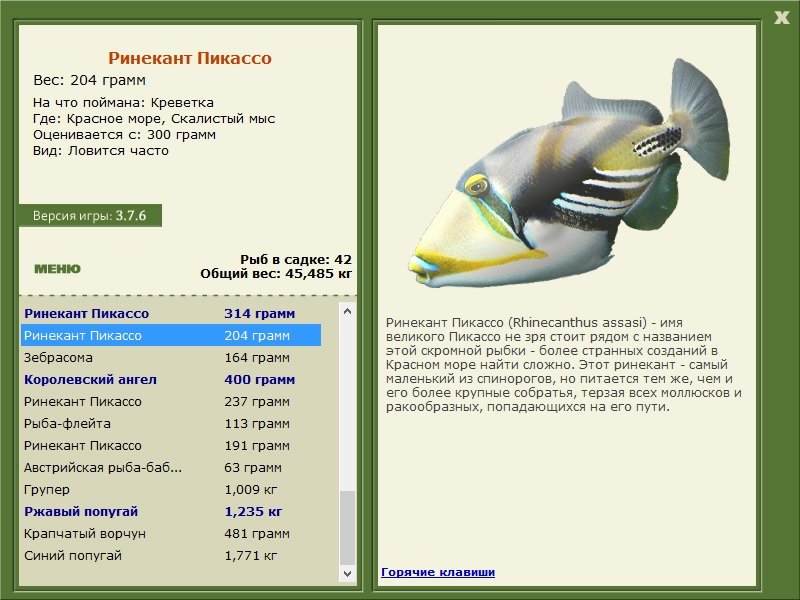Select the Рыба-флейта 113 грамм row
800x600 pixels.
[171, 423]
